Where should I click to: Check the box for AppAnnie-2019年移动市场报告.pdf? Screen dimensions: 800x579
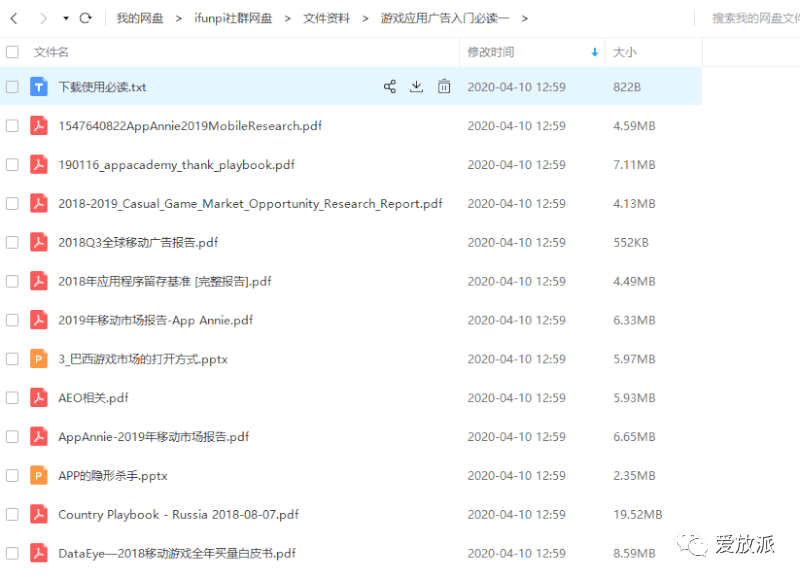pos(12,436)
